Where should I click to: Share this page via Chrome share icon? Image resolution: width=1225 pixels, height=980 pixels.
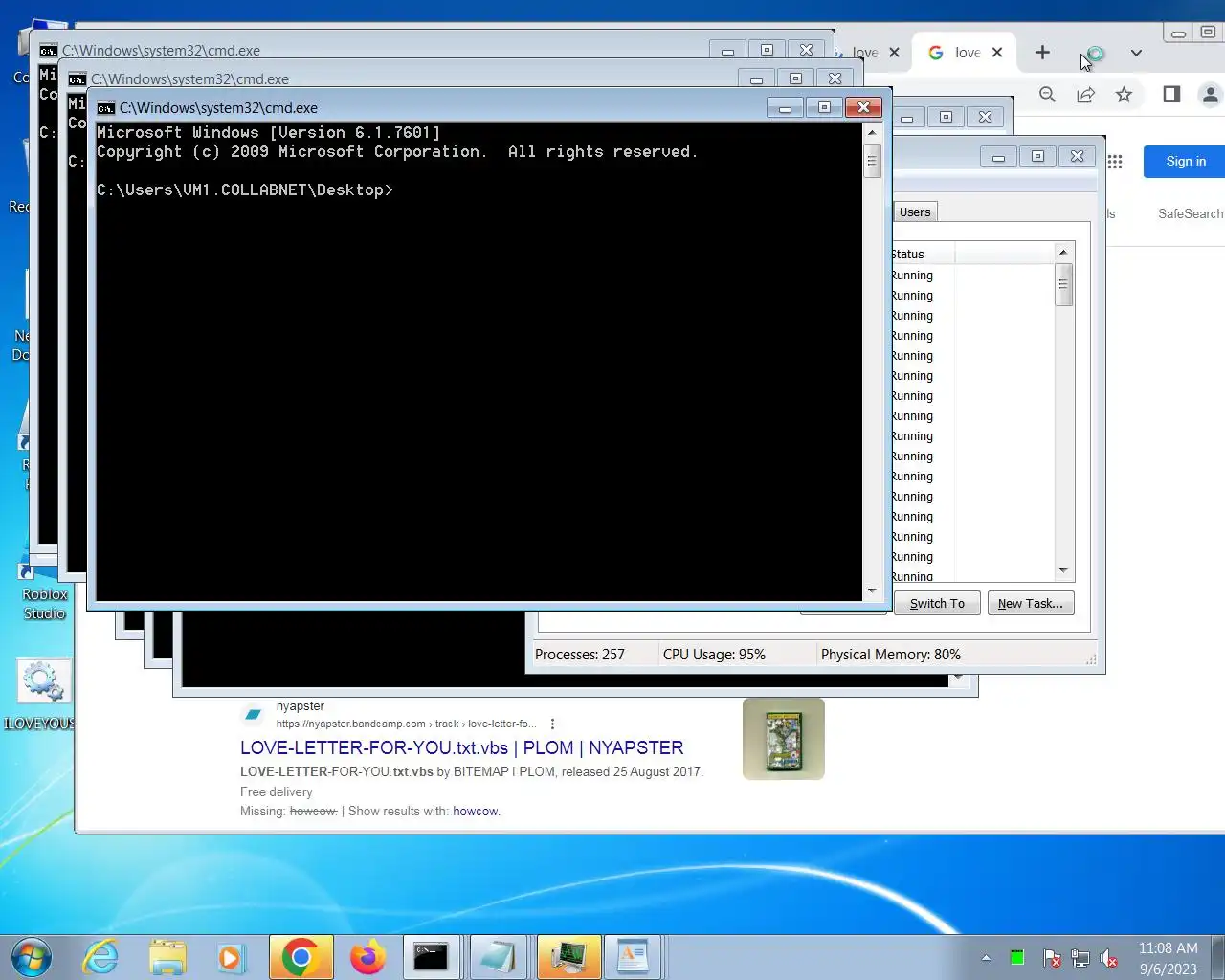coord(1085,94)
